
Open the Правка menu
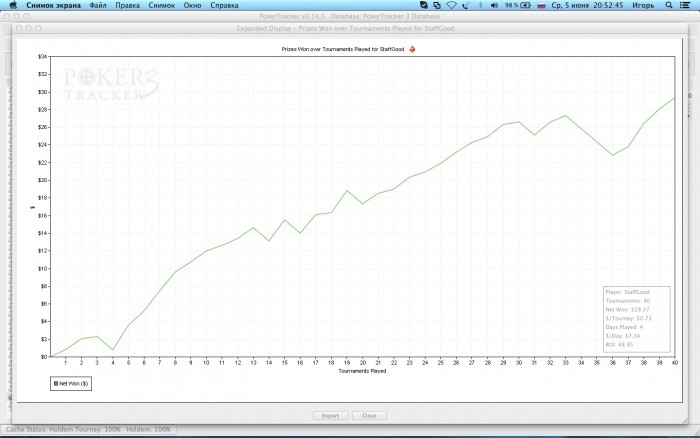tap(127, 5)
